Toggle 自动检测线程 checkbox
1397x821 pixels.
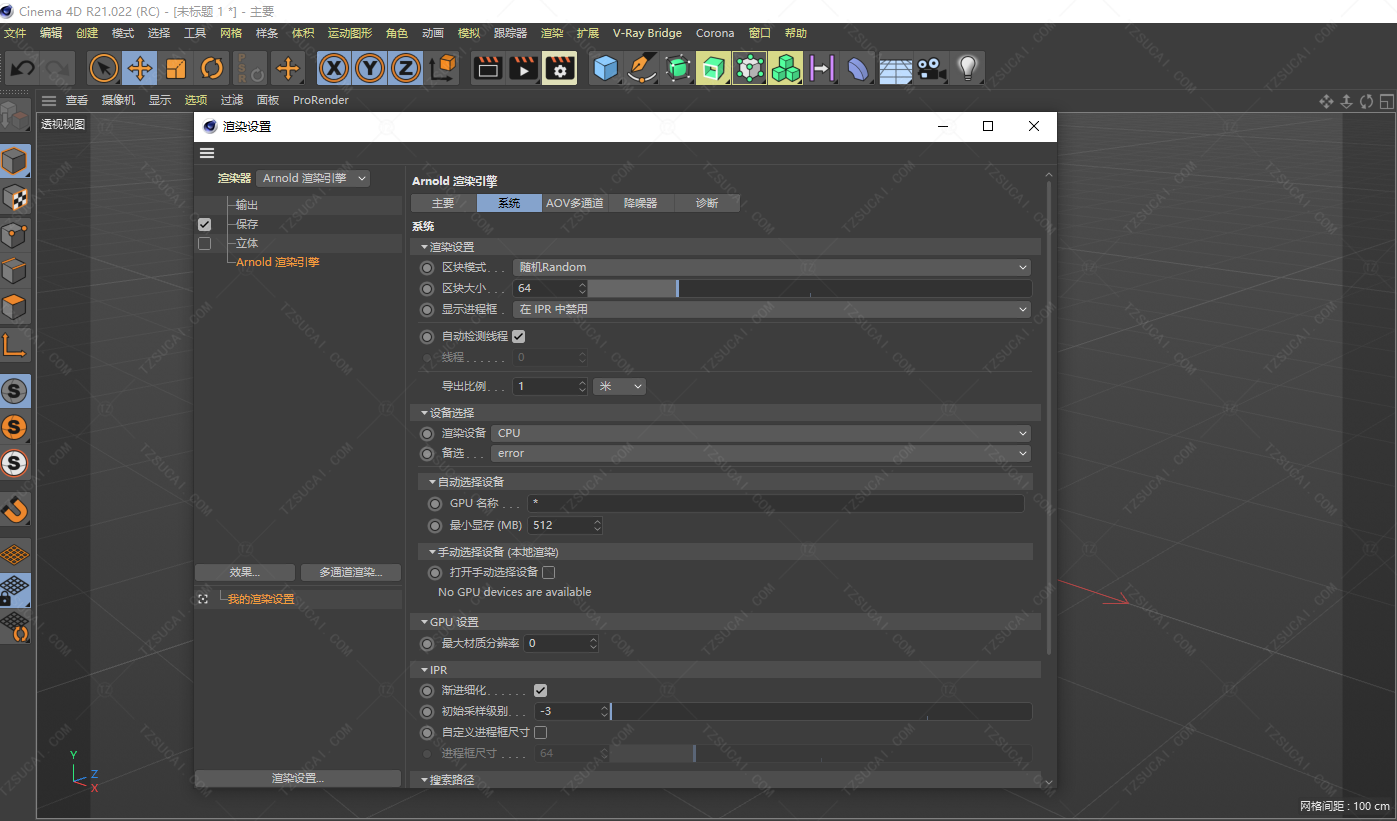(518, 336)
